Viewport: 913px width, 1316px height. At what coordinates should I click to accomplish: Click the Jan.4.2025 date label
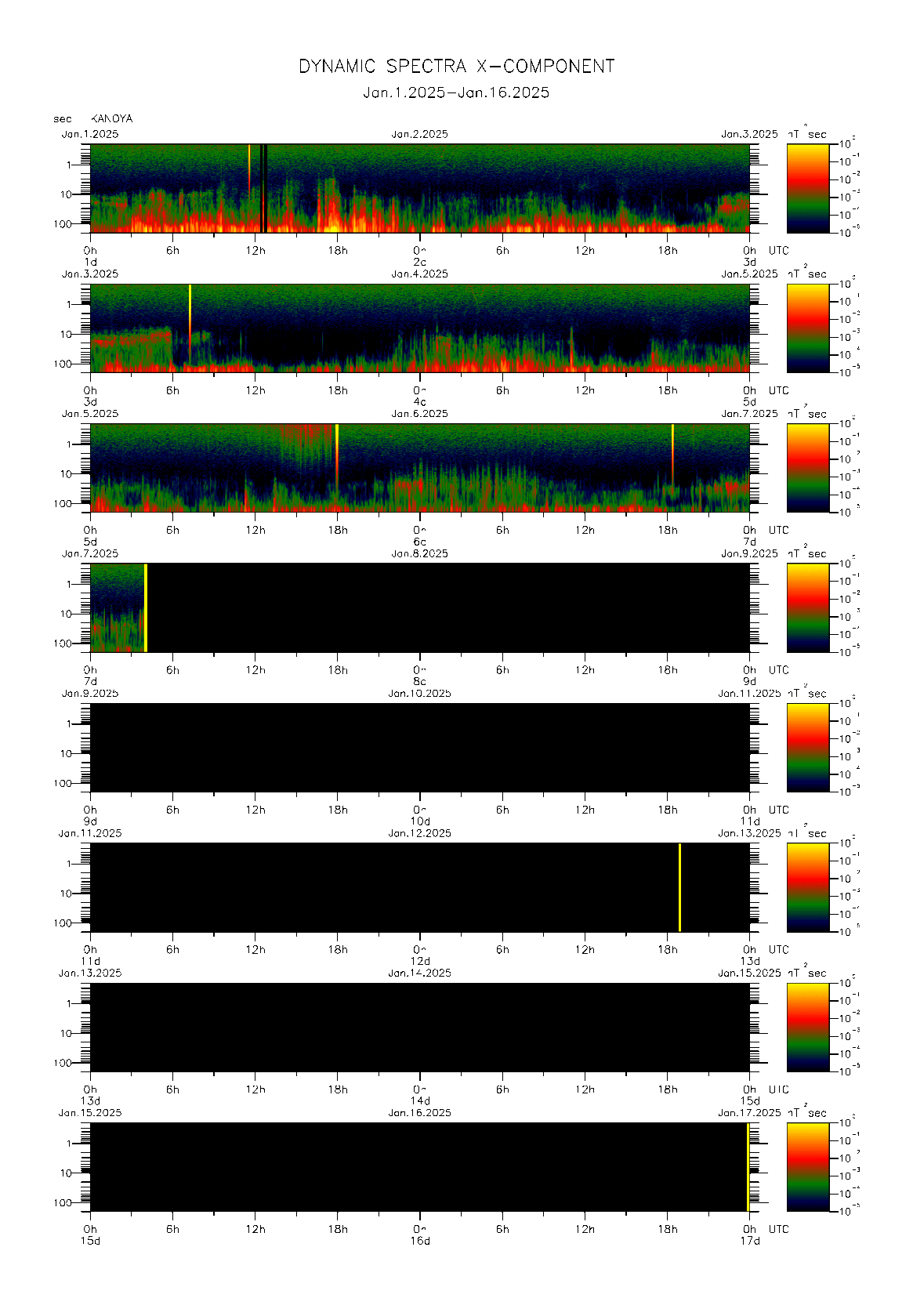click(x=420, y=274)
